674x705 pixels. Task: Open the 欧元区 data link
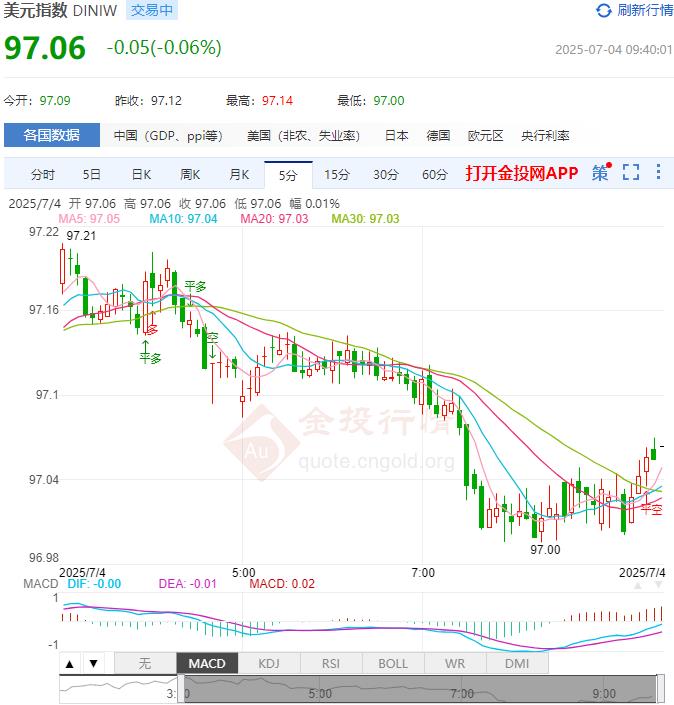coord(486,136)
